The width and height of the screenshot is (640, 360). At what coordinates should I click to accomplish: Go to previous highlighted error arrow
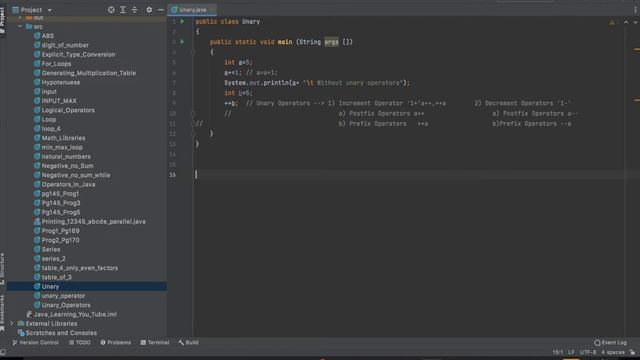tap(626, 22)
